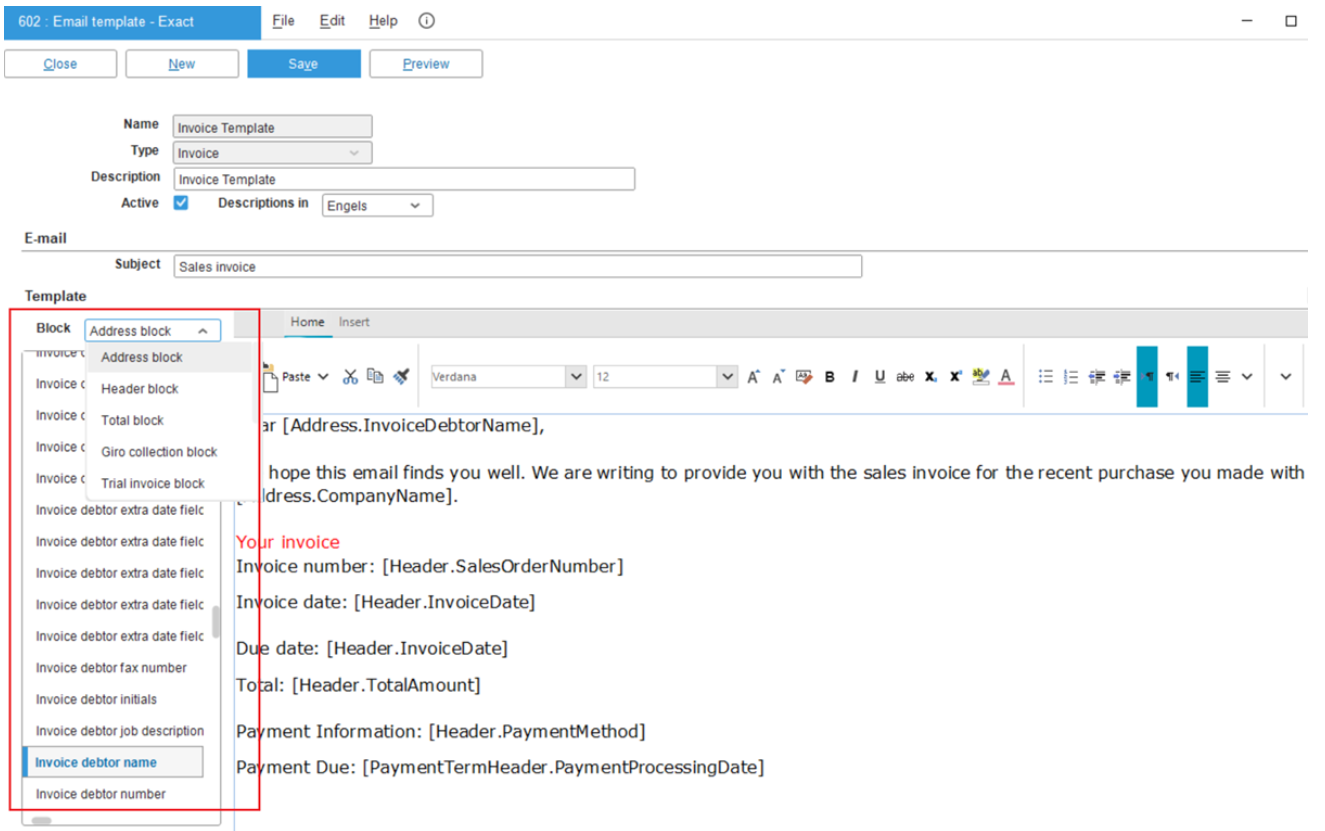Select Header block from the list
The width and height of the screenshot is (1325, 831).
(140, 389)
